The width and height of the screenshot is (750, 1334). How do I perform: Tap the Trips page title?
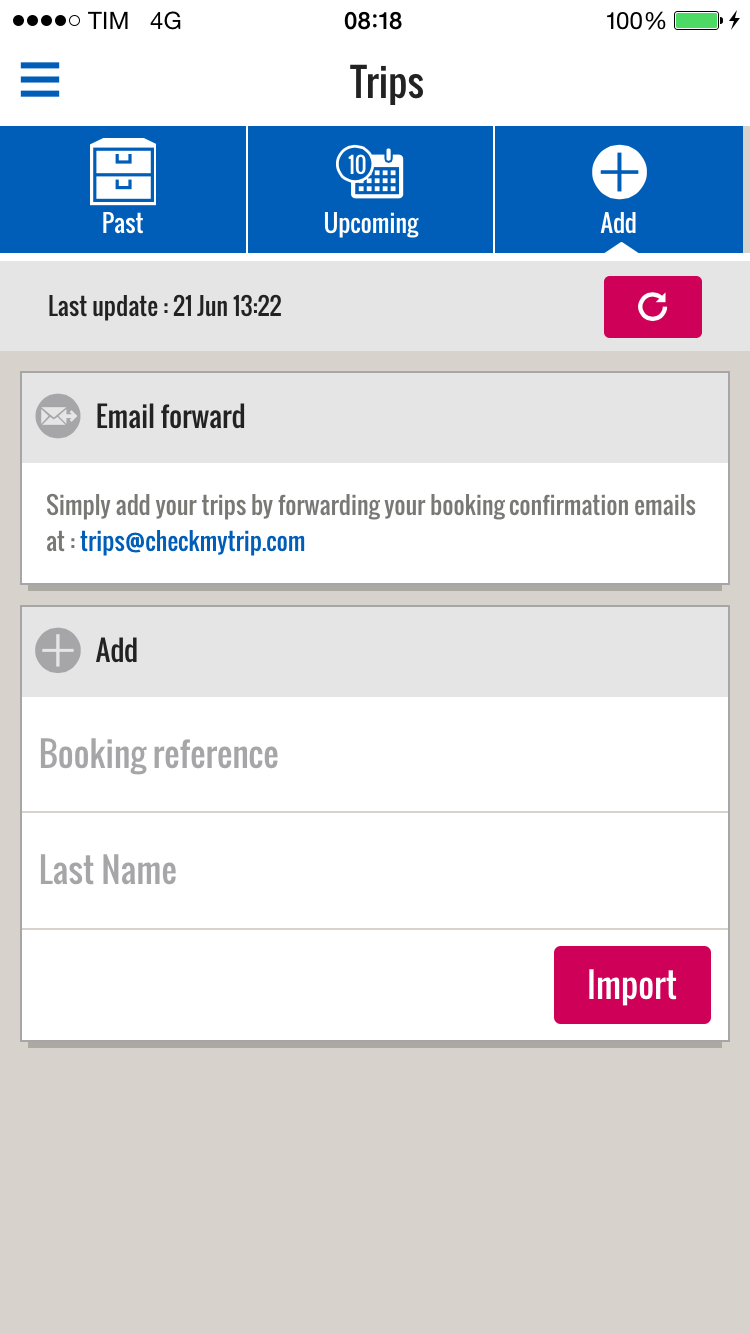point(387,82)
